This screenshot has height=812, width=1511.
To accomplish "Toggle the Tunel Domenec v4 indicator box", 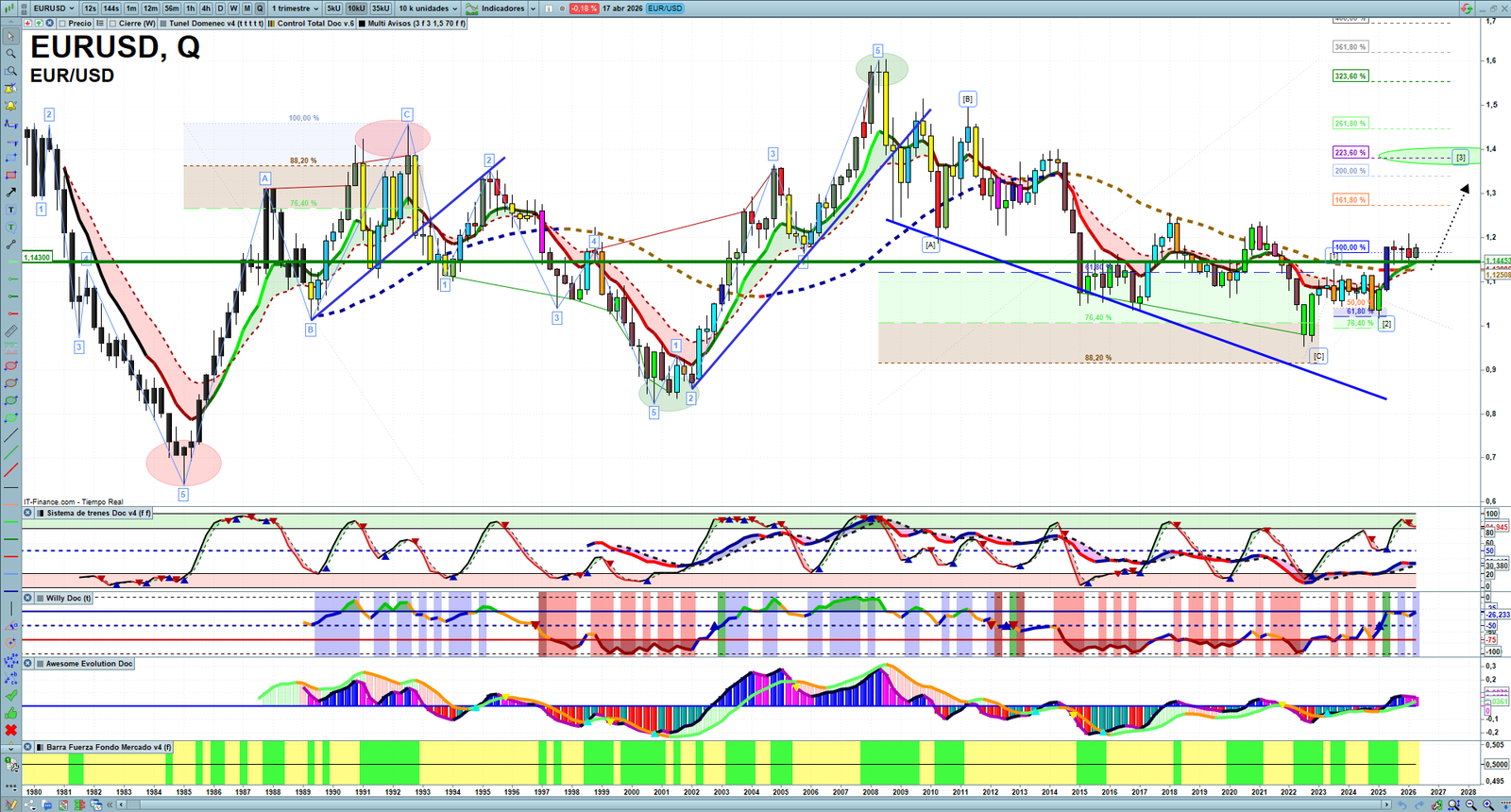I will (x=164, y=24).
